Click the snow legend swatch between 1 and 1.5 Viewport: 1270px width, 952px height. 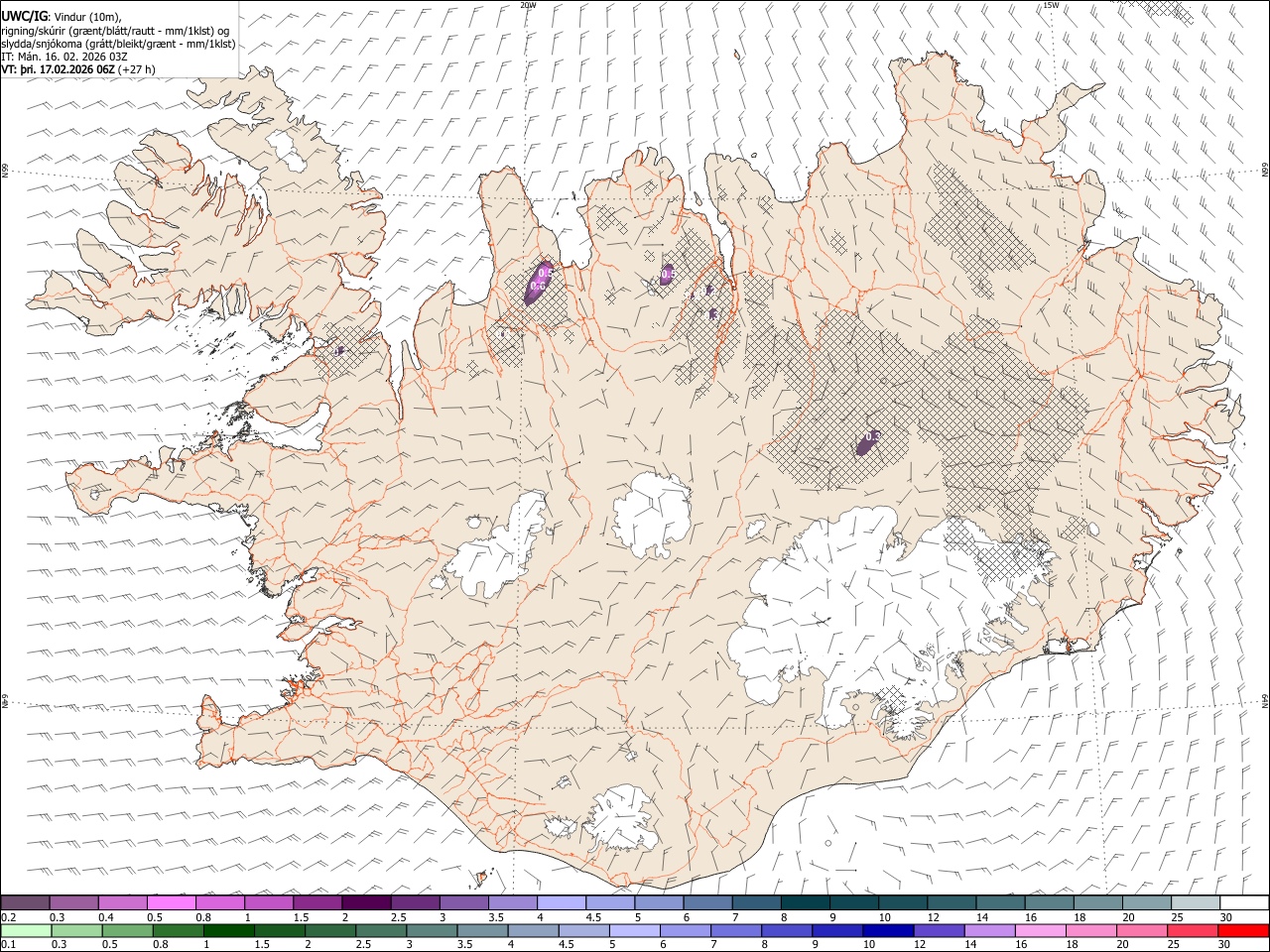tap(269, 902)
